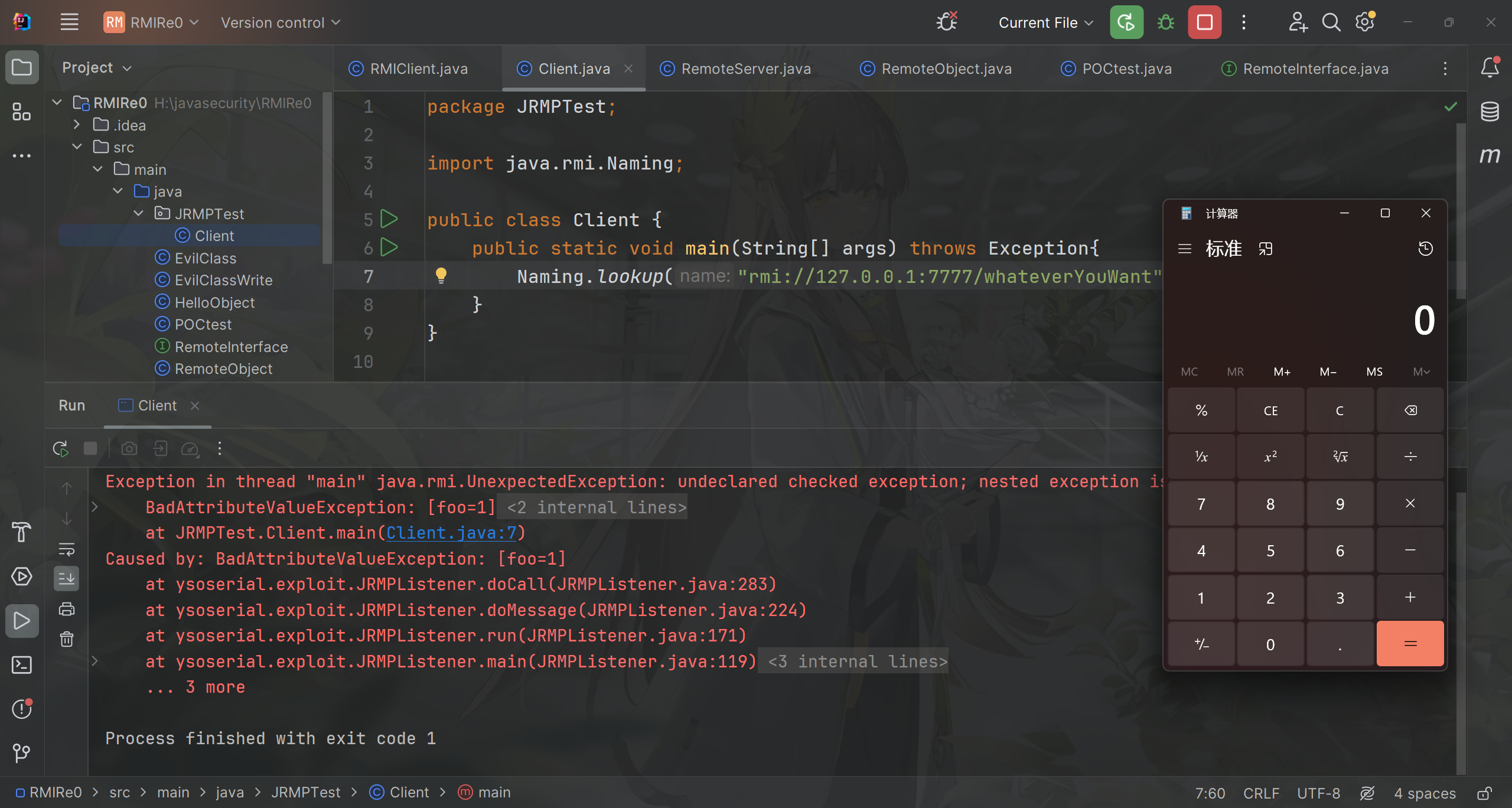Open more run actions menu in title bar

[x=1244, y=22]
